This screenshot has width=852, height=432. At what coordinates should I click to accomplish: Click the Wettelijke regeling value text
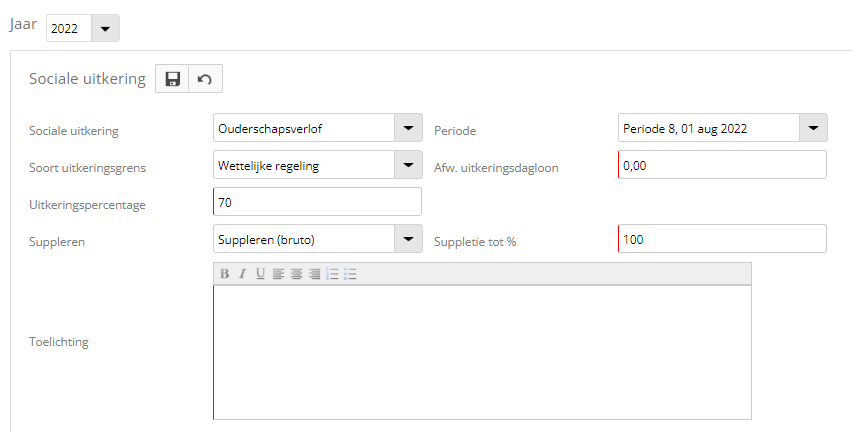(x=268, y=166)
